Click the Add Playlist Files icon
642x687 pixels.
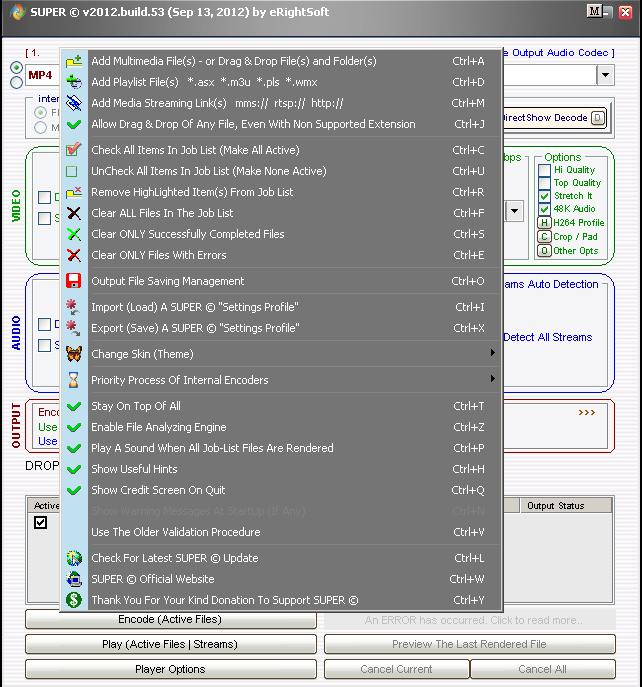(x=74, y=82)
